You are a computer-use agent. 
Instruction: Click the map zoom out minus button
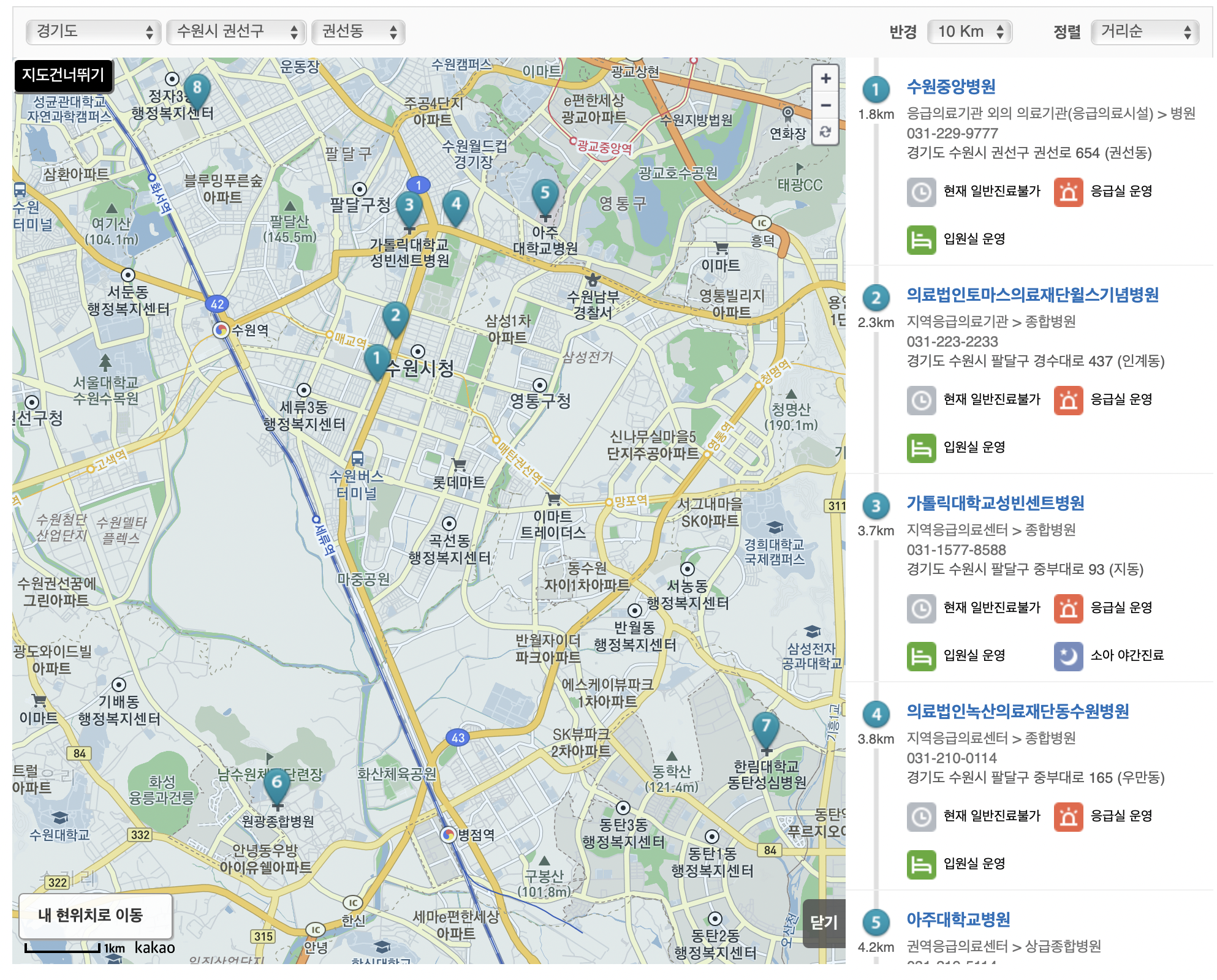pyautogui.click(x=825, y=105)
